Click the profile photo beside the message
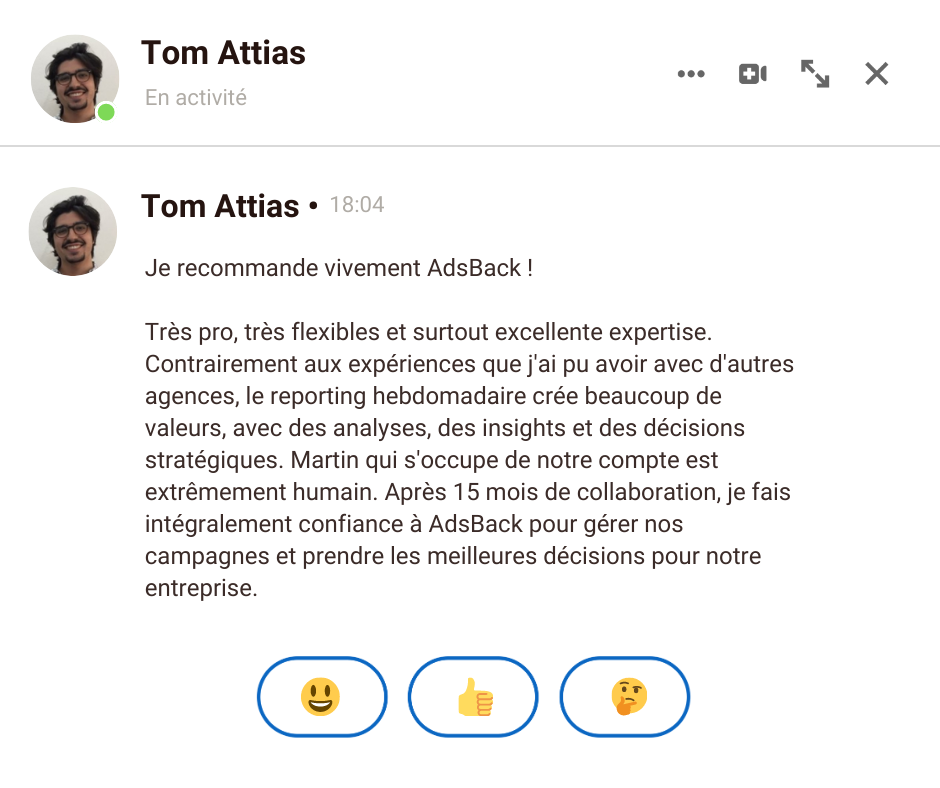Image resolution: width=940 pixels, height=788 pixels. pyautogui.click(x=73, y=231)
